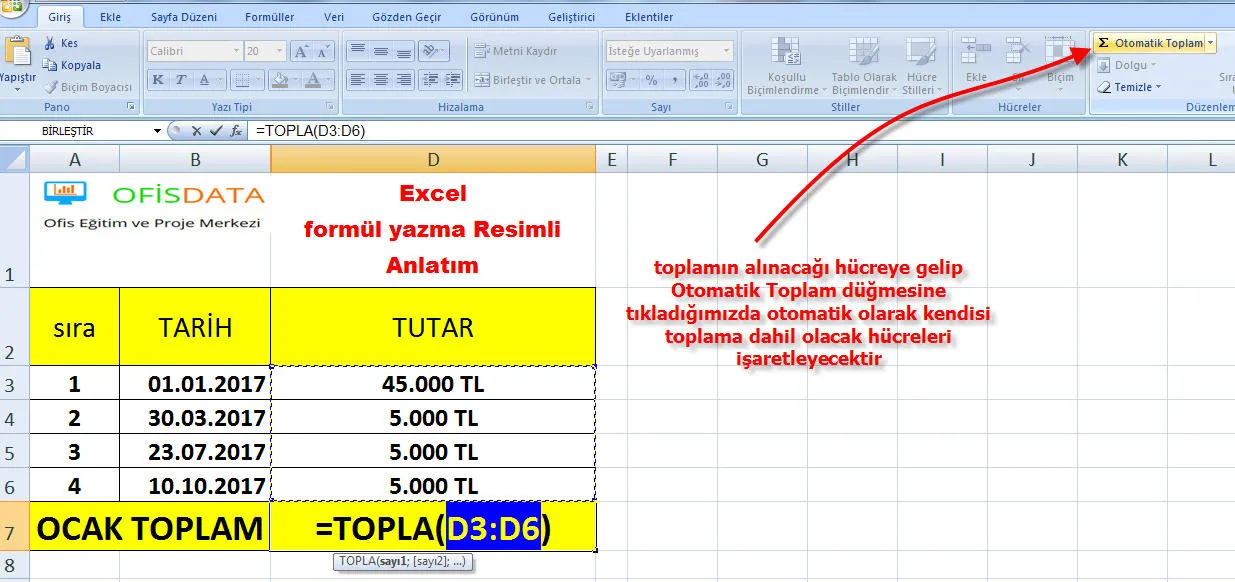Click the fx insert function icon
The image size is (1235, 582).
235,130
